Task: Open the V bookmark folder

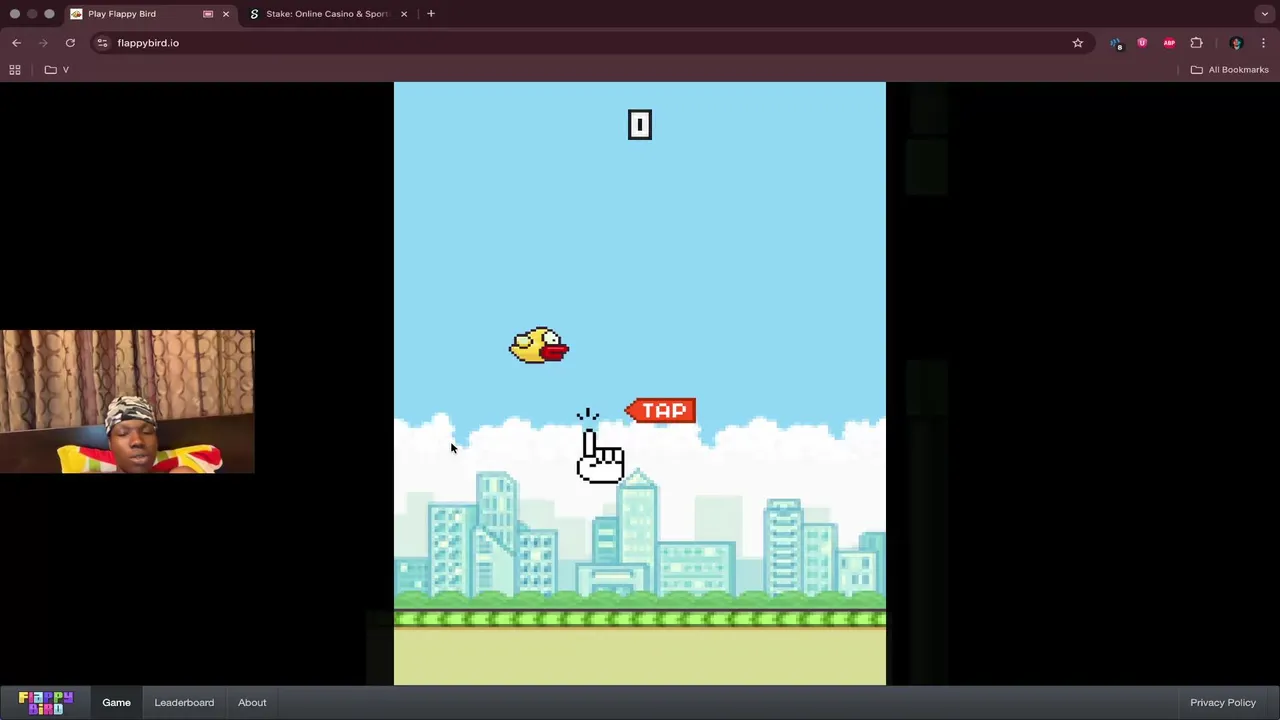Action: coord(57,70)
